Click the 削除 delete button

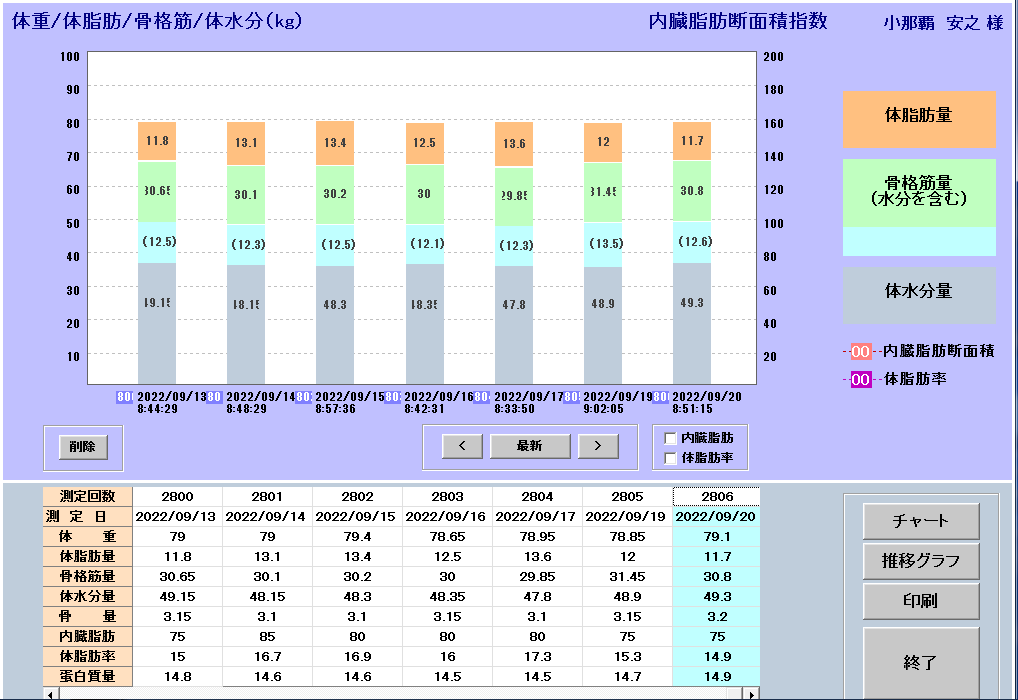tap(83, 447)
